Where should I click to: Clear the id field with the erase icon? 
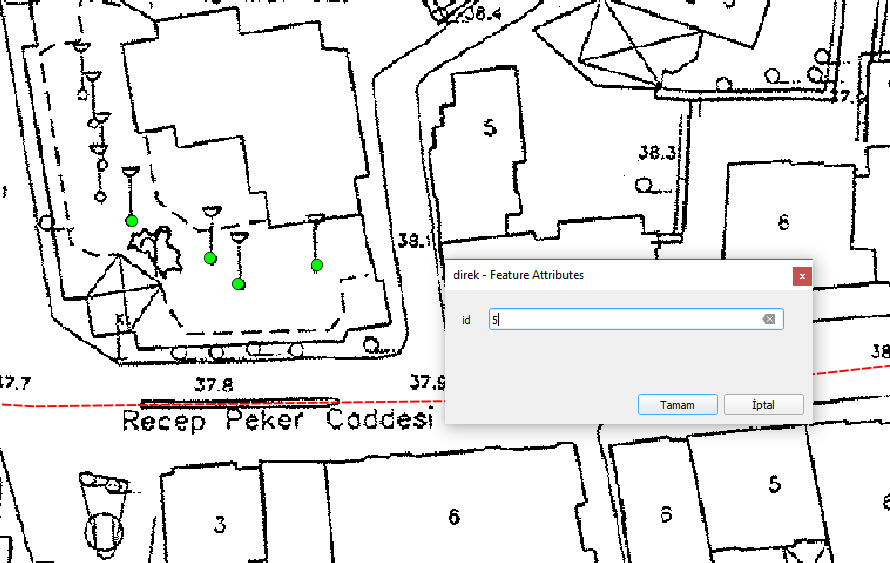[x=769, y=319]
